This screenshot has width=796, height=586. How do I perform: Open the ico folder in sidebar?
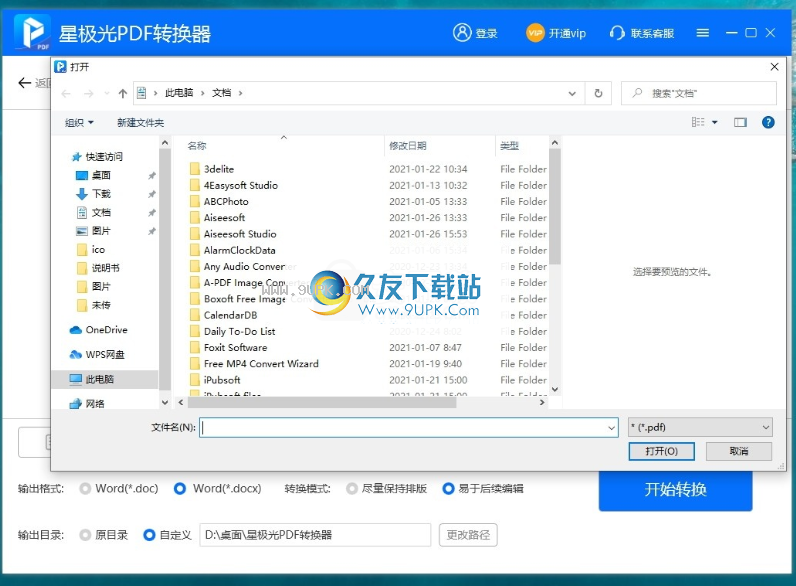(x=98, y=250)
